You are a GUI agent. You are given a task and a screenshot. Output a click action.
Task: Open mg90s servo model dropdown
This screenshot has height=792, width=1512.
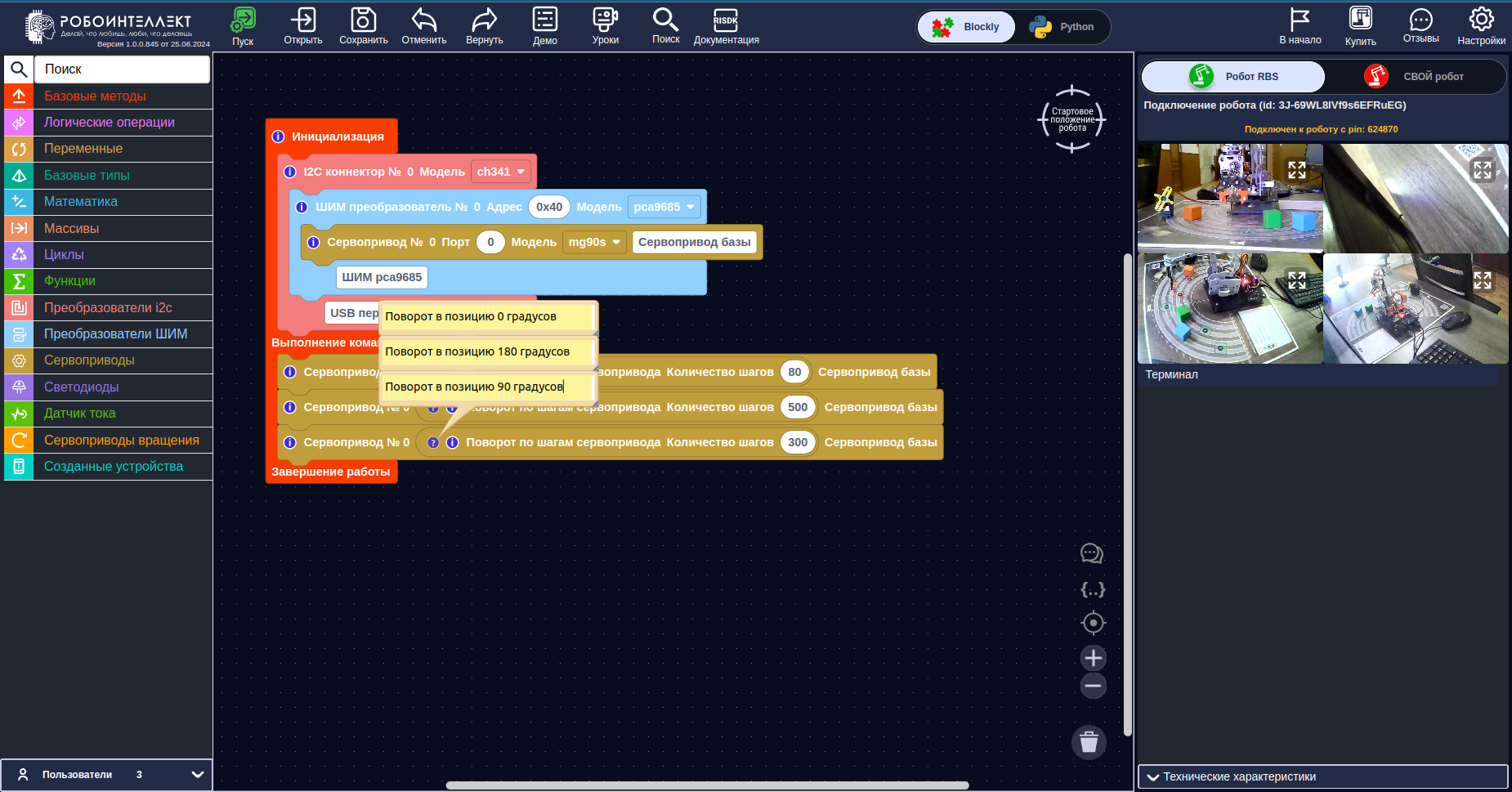pos(594,242)
